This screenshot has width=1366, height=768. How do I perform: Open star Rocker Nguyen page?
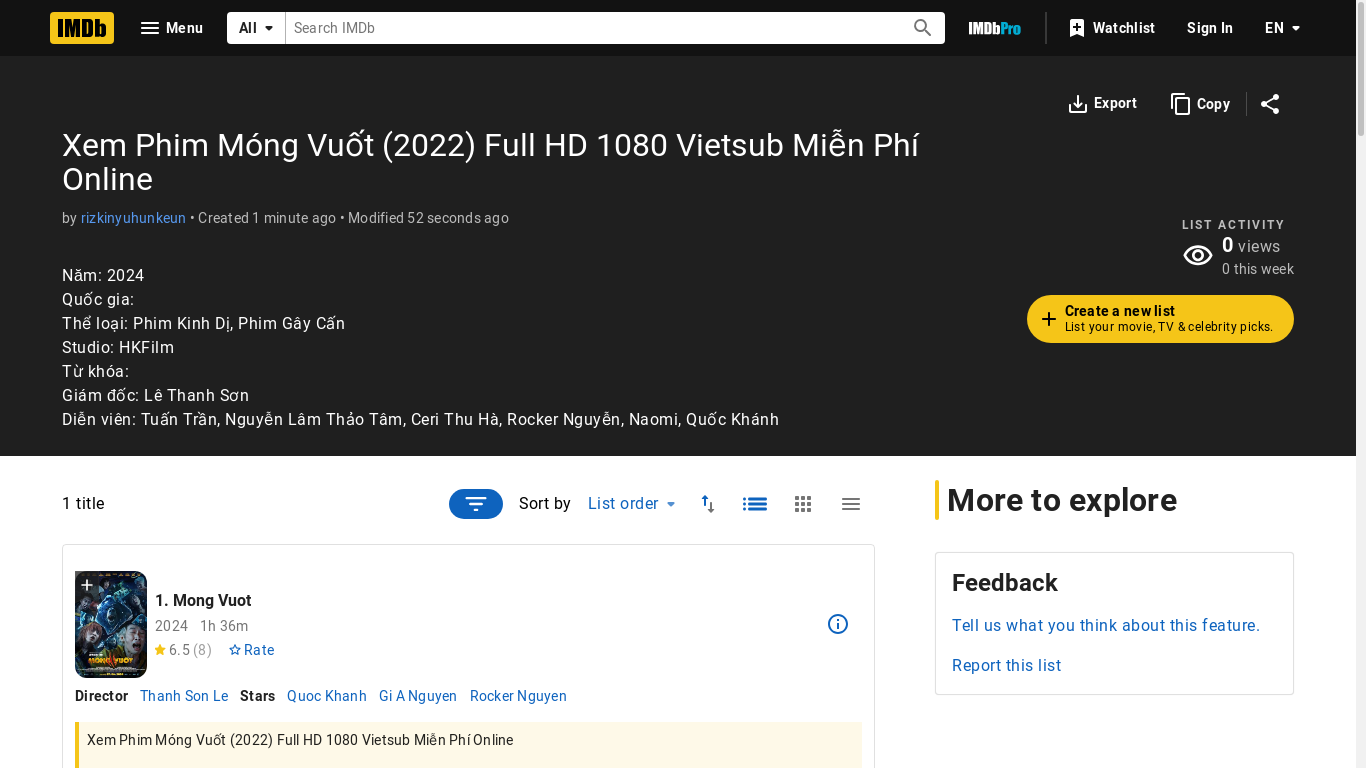click(518, 696)
